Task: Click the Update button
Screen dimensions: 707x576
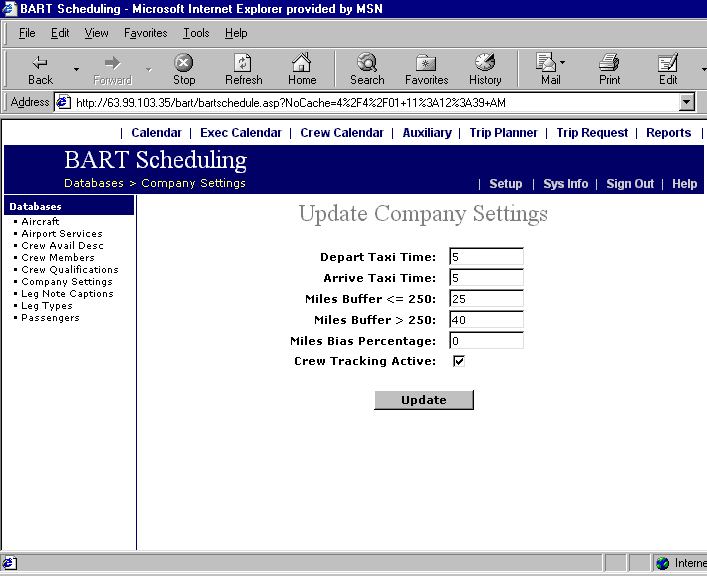Action: [424, 400]
